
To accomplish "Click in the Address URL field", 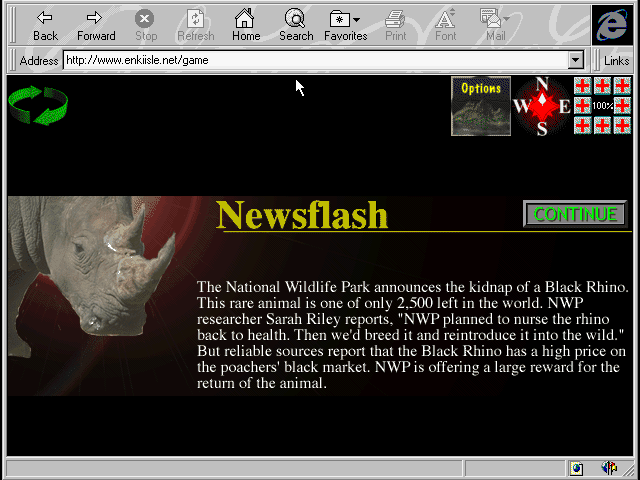I will pyautogui.click(x=316, y=60).
